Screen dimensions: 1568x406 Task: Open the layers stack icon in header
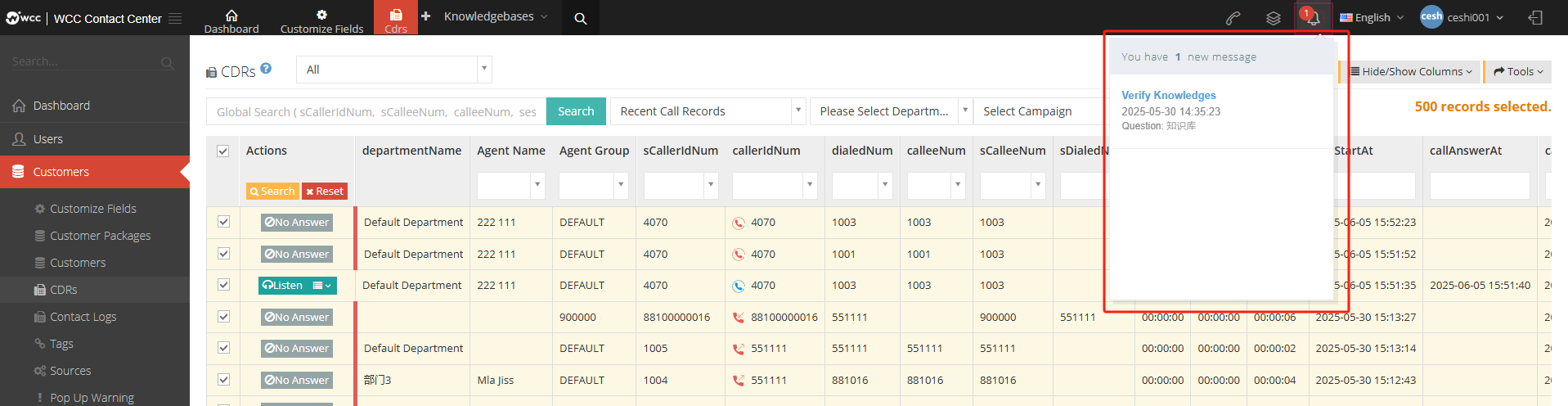click(x=1273, y=18)
